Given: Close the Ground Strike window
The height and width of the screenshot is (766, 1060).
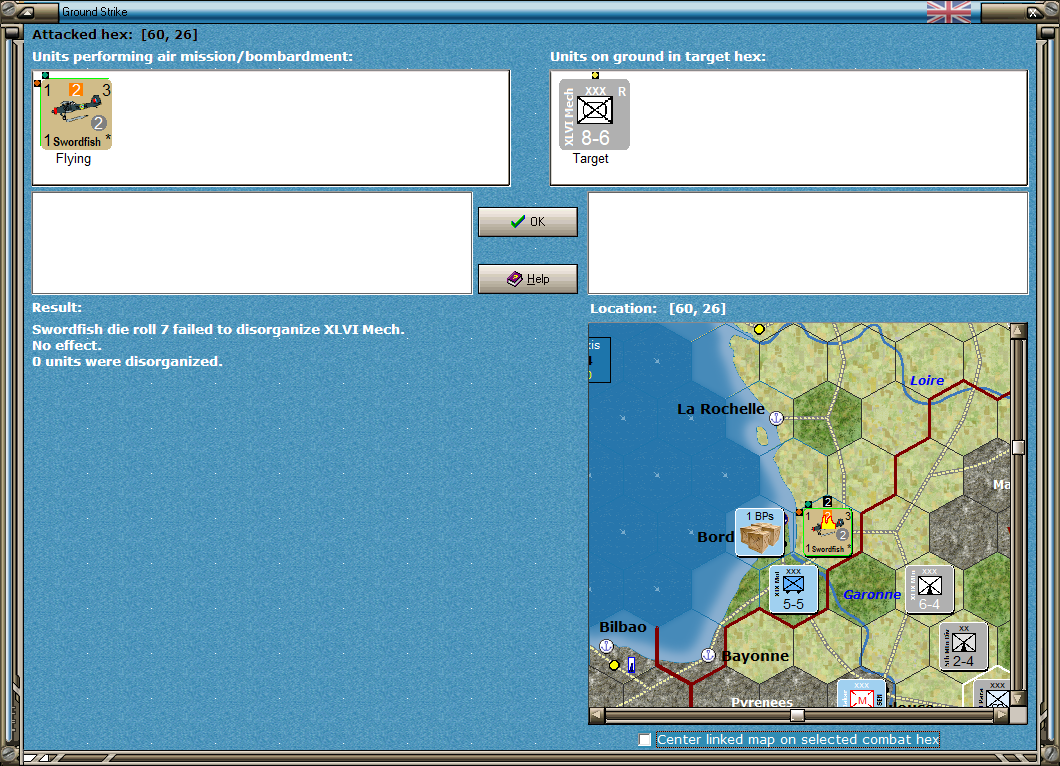Looking at the screenshot, I should coord(1034,11).
